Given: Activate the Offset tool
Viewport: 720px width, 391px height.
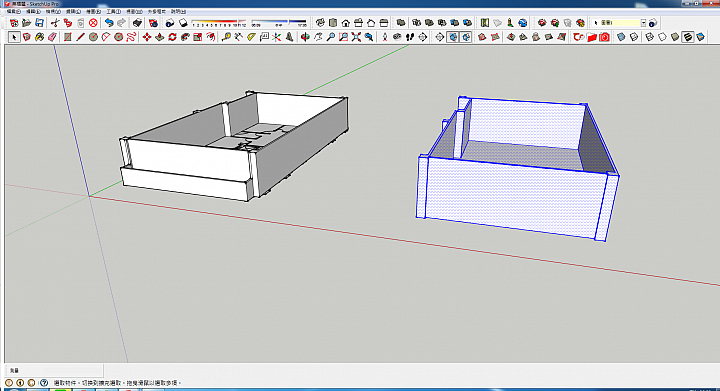Looking at the screenshot, I should 211,37.
